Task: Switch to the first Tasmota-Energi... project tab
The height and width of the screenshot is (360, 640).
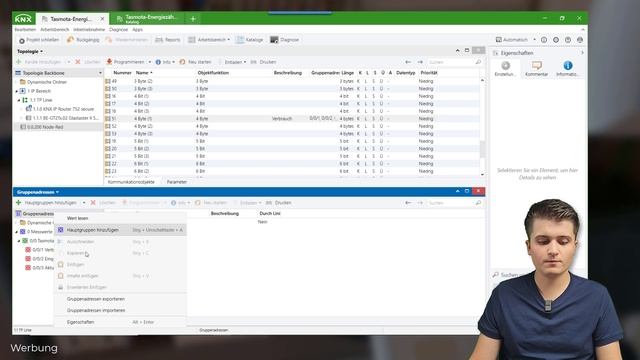Action: [71, 19]
